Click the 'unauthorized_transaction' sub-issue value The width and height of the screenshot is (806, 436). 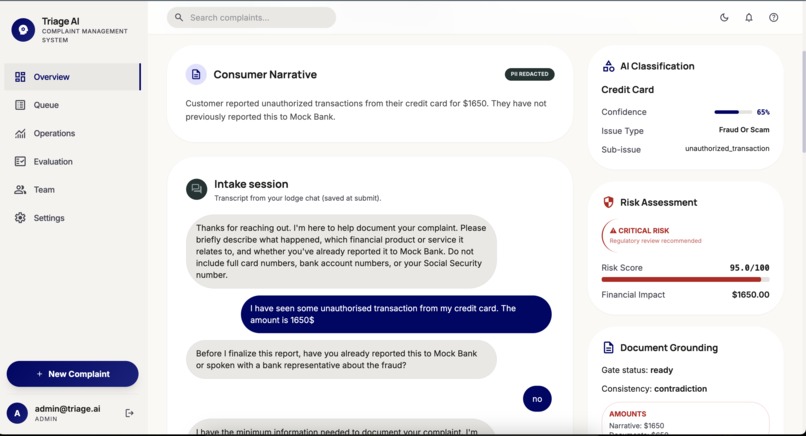(727, 149)
